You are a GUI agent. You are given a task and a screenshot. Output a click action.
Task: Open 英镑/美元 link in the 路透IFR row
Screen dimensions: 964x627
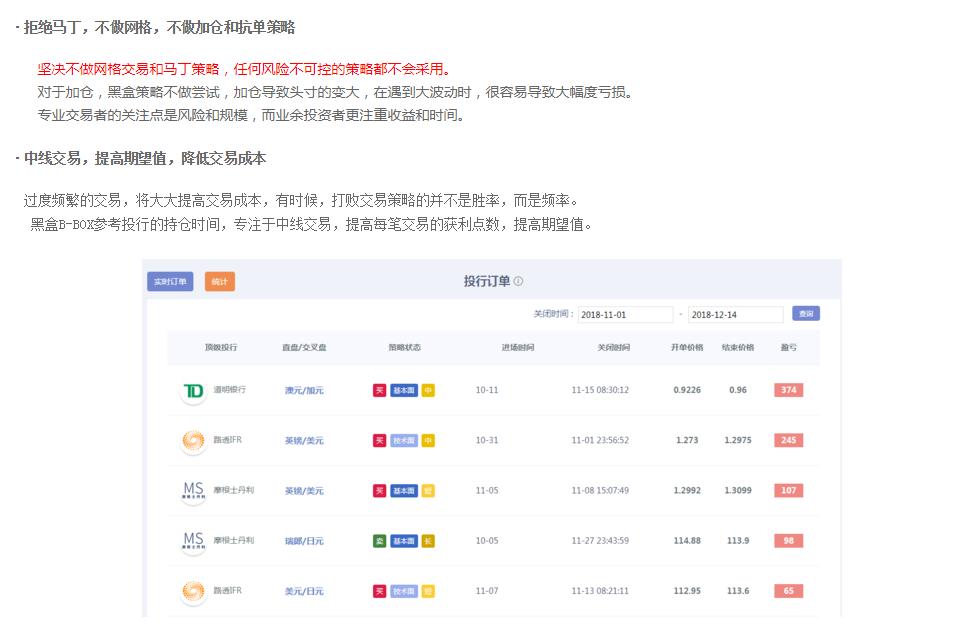[x=304, y=441]
